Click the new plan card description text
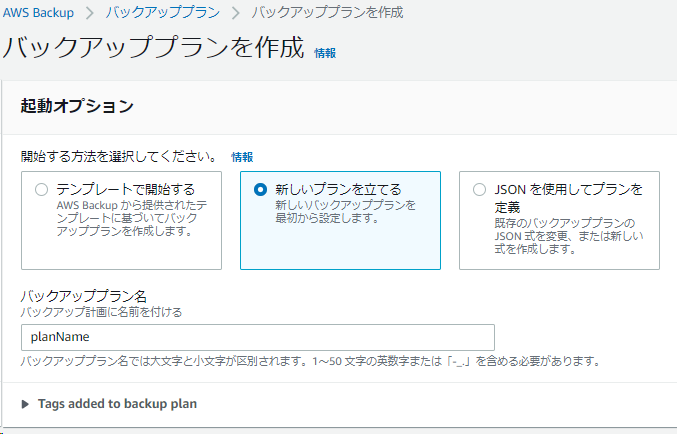 345,211
